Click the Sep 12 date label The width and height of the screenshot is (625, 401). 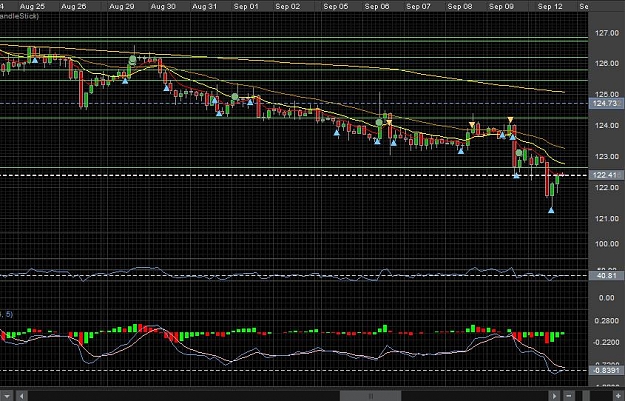click(550, 6)
